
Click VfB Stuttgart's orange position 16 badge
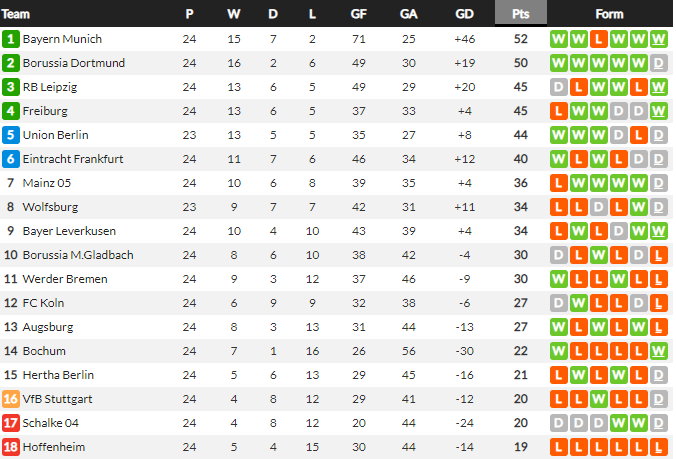(11, 399)
